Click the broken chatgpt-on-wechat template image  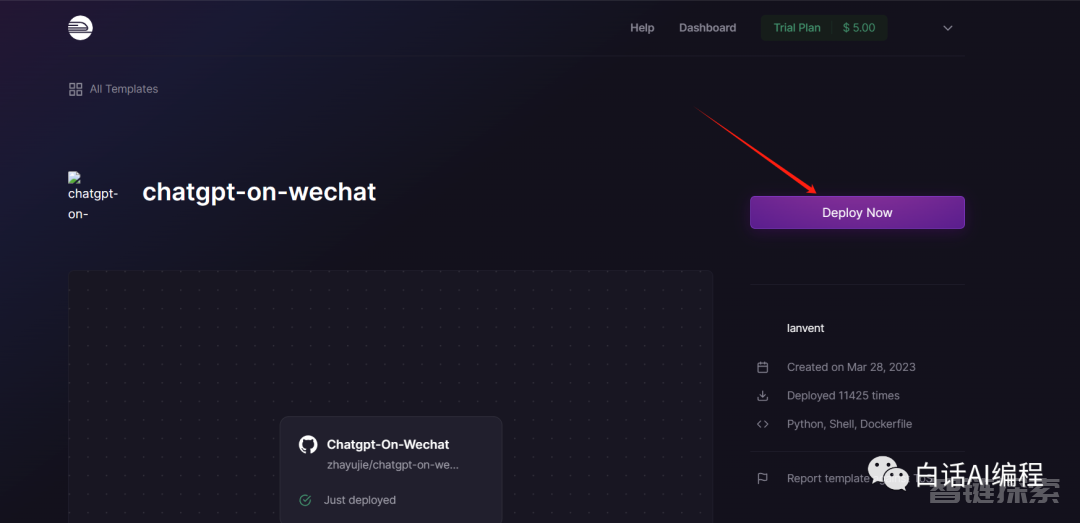[x=93, y=196]
